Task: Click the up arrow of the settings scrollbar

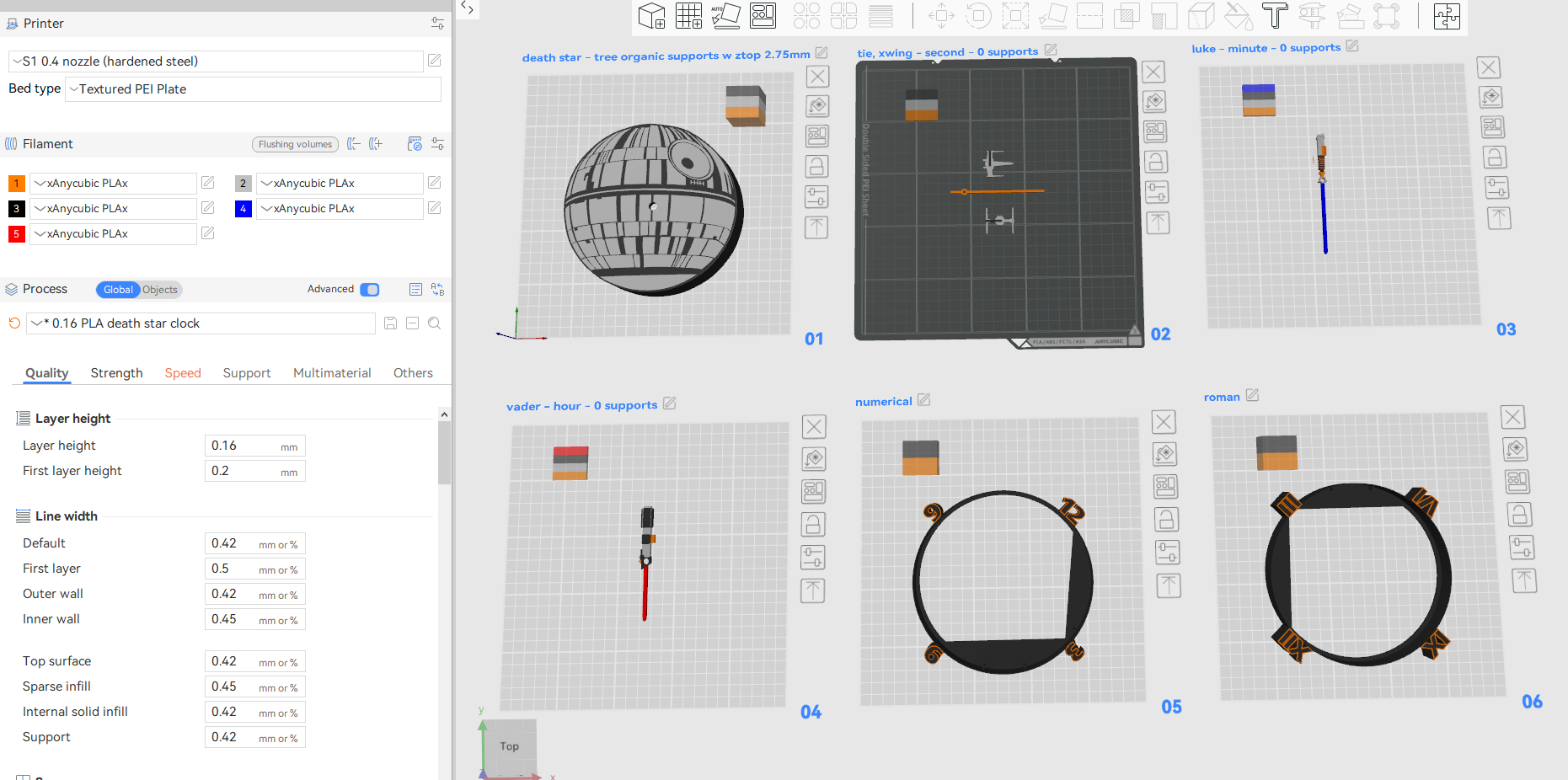Action: tap(444, 414)
